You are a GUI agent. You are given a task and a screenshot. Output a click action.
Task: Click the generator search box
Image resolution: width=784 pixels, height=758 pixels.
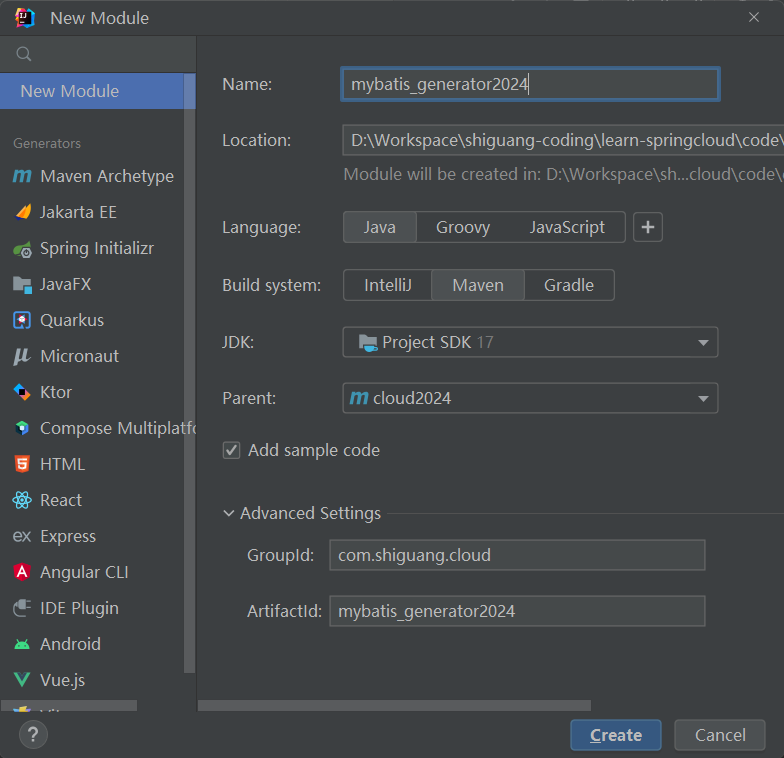point(98,54)
